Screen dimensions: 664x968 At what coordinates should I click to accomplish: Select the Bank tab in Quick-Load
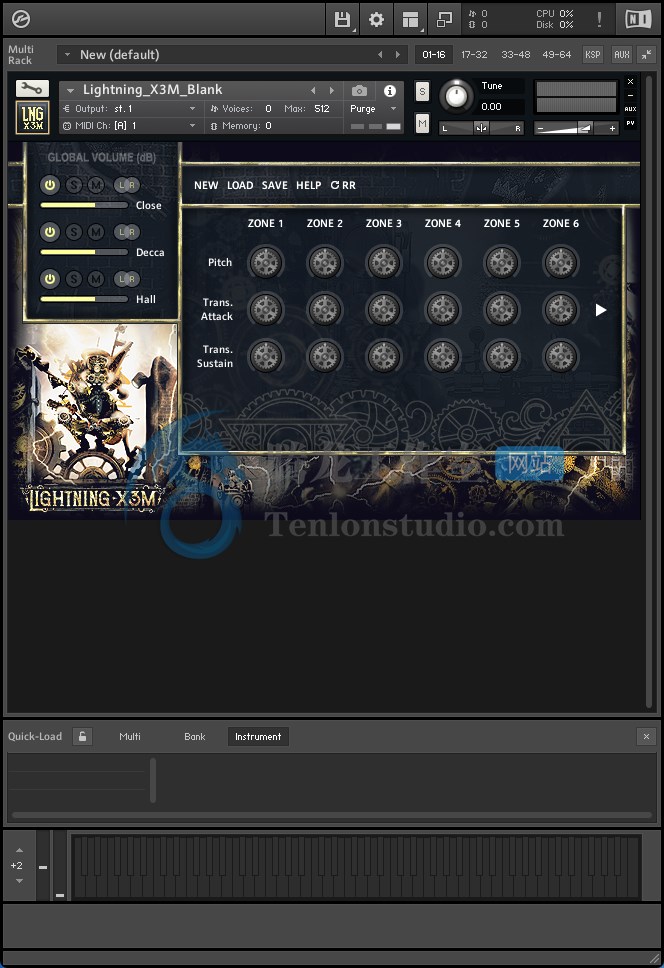pos(194,736)
